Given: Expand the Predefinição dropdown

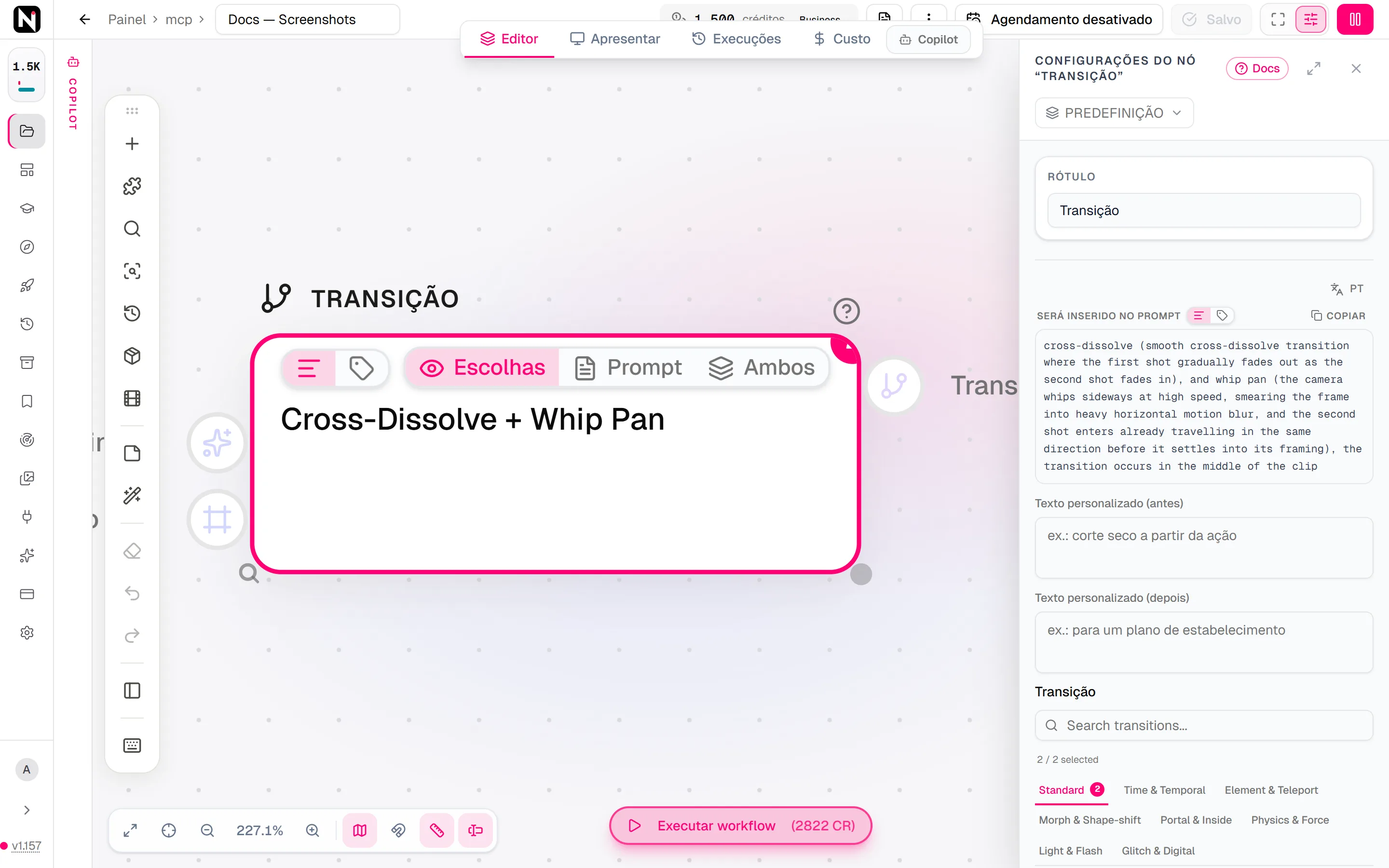Looking at the screenshot, I should click(1114, 112).
